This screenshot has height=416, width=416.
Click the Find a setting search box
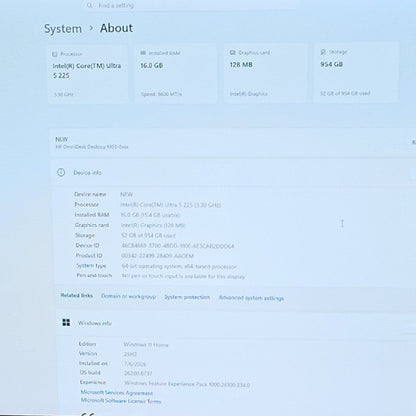(x=192, y=5)
